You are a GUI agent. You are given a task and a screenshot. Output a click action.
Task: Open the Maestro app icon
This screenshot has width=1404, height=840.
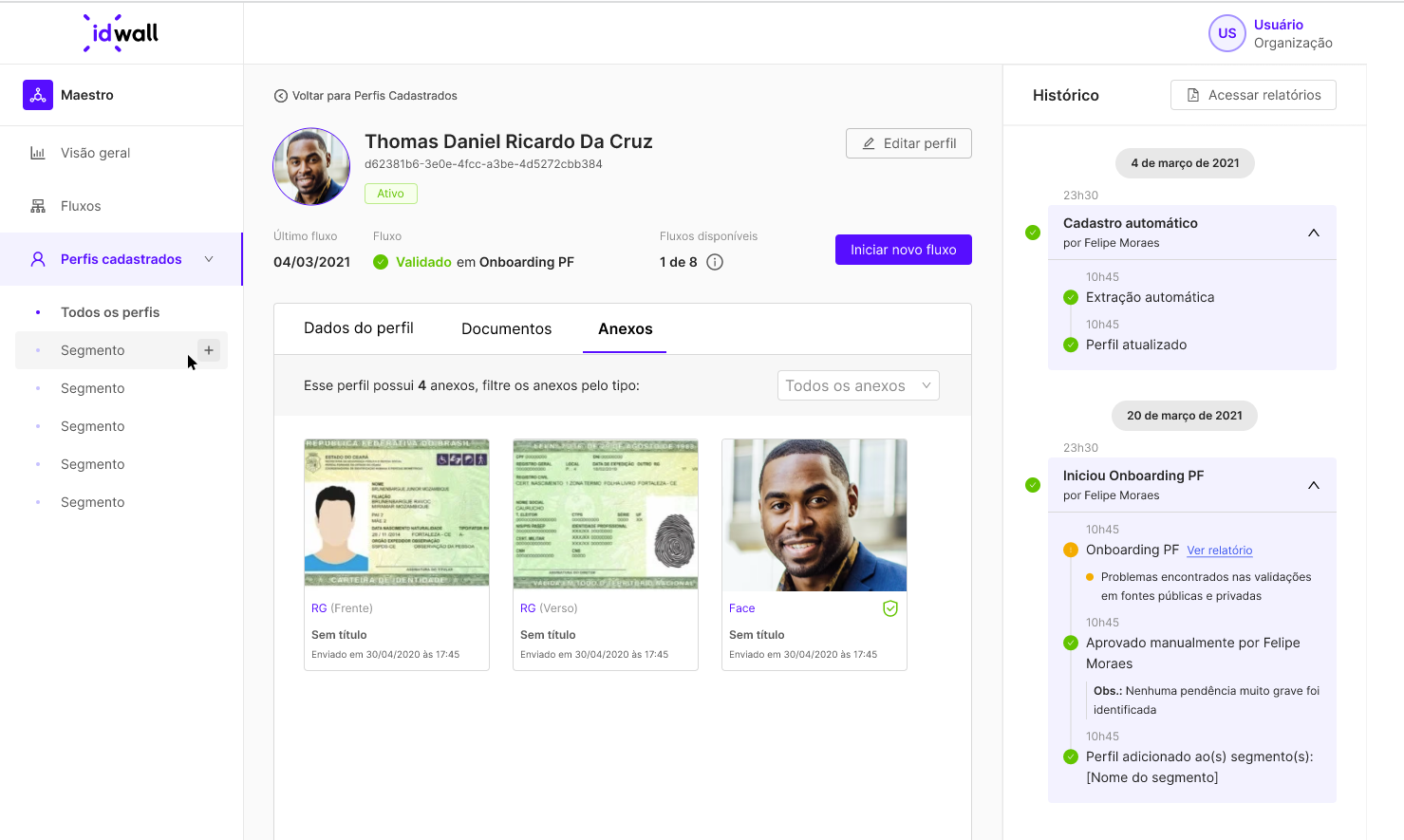pos(38,94)
